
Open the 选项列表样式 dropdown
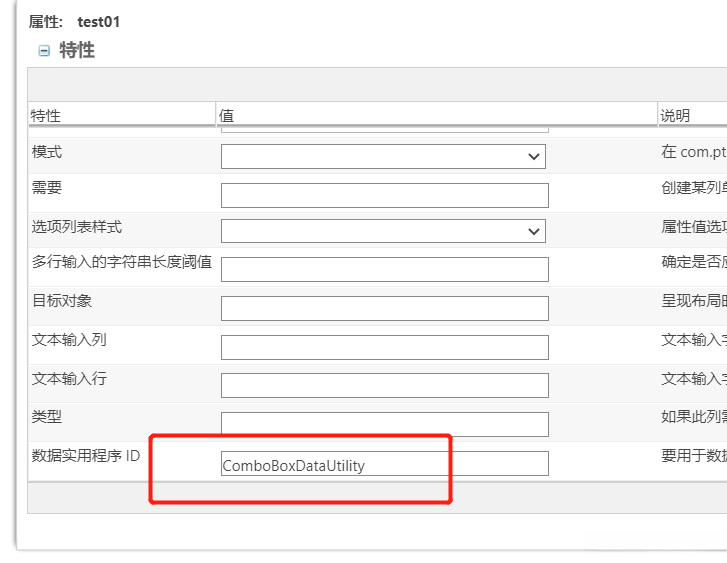point(383,231)
